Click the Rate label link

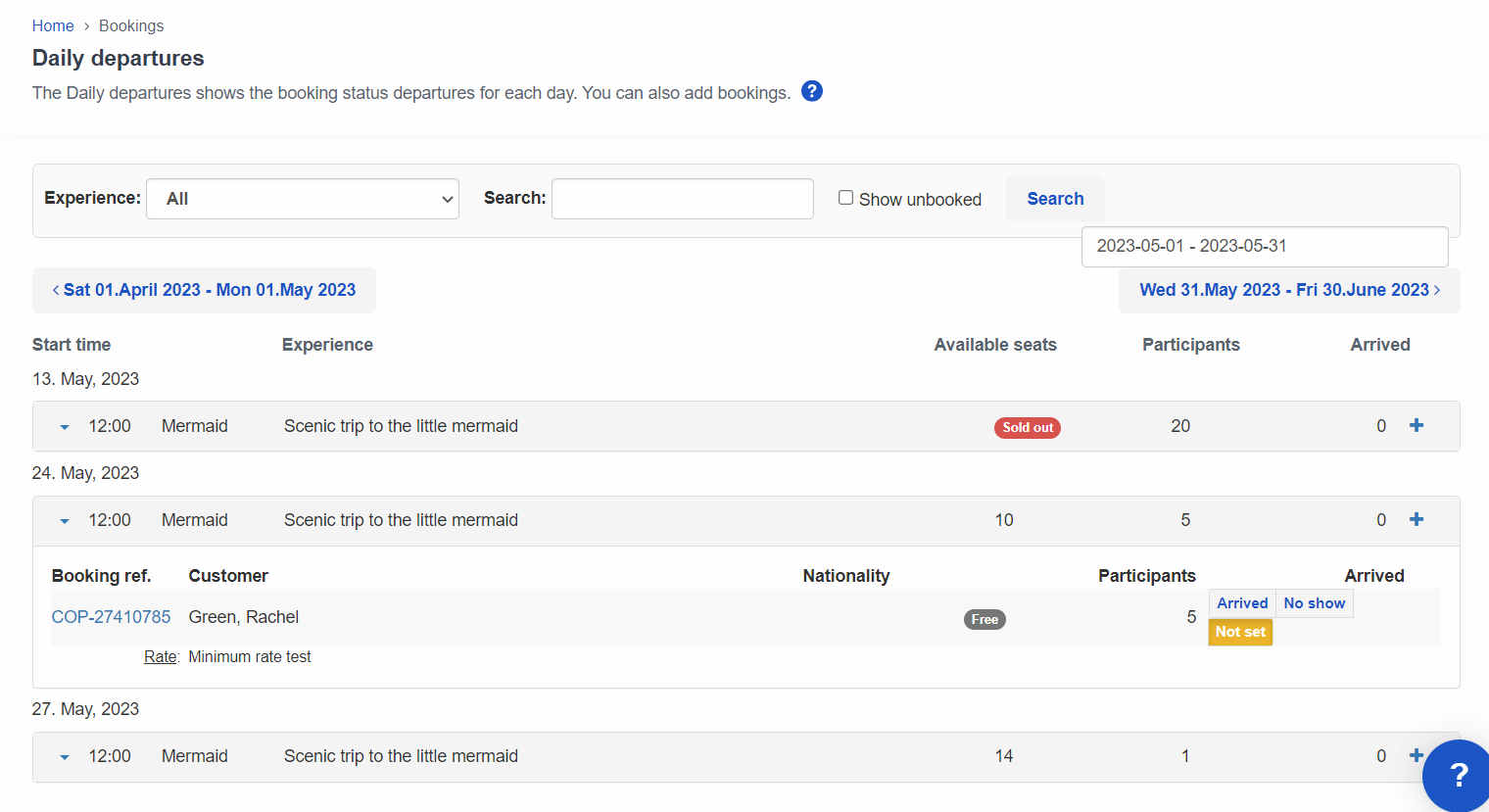coord(161,657)
